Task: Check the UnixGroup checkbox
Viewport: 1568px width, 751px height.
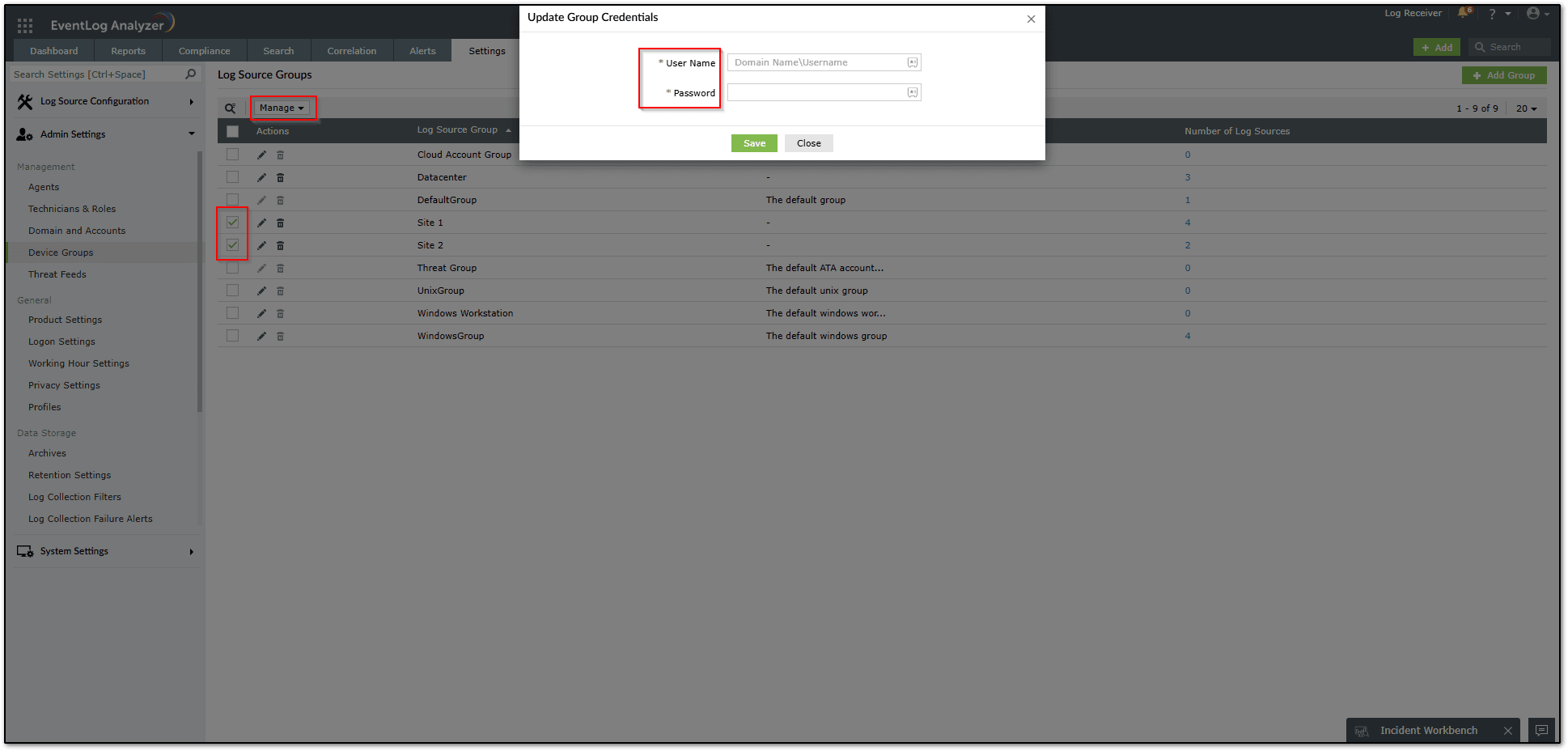Action: coord(233,290)
